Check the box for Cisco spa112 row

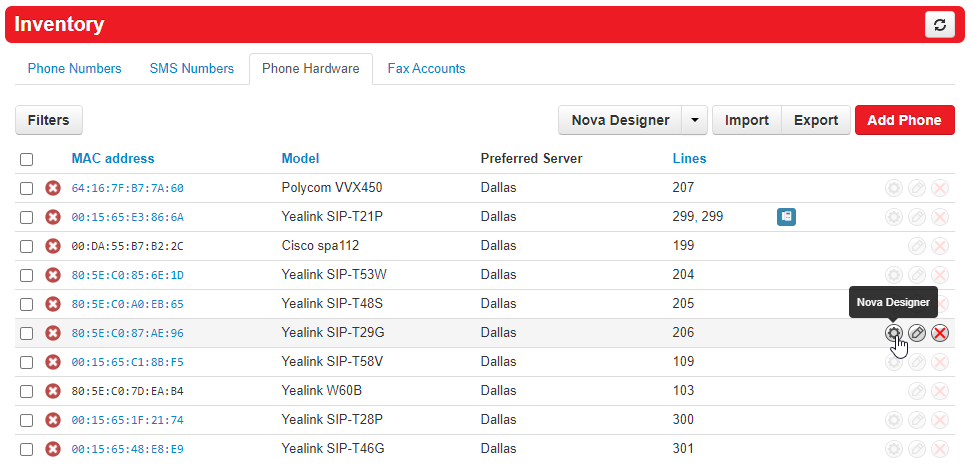point(27,246)
